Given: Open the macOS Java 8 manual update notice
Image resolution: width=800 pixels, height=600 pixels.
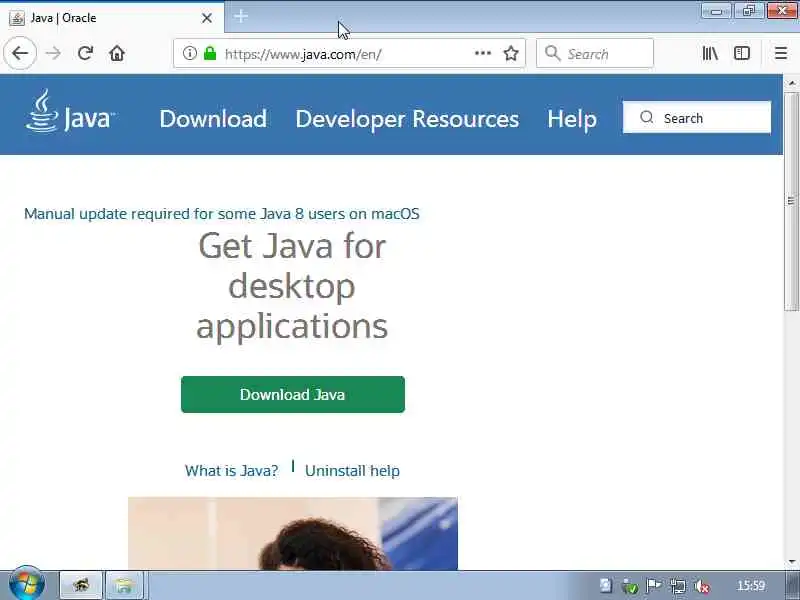Looking at the screenshot, I should 222,213.
